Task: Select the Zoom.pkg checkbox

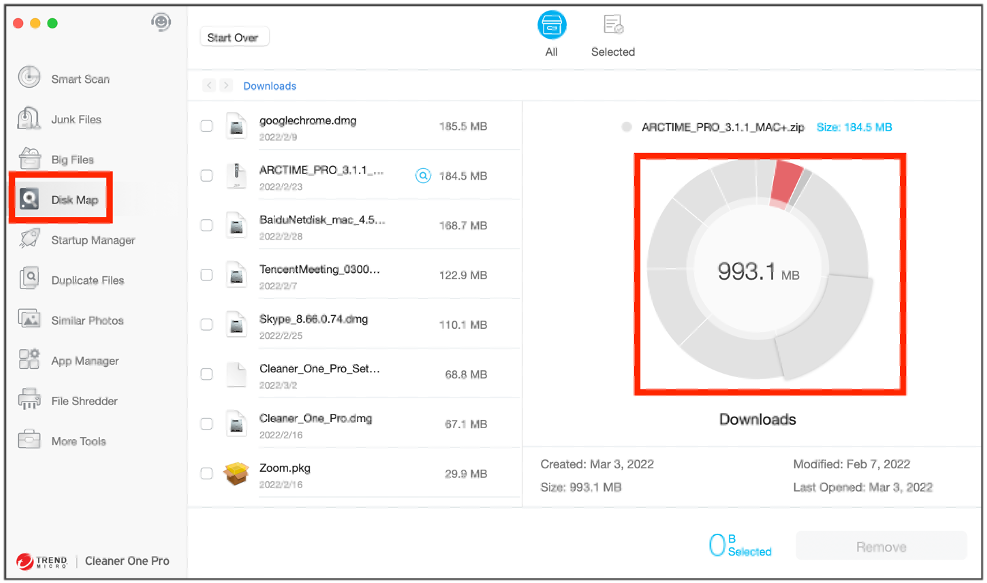Action: coord(206,474)
